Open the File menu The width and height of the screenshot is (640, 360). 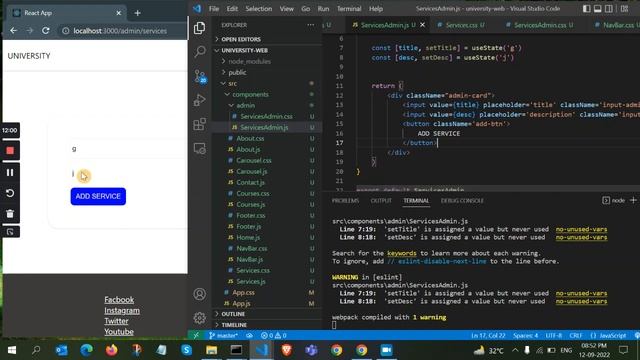214,9
